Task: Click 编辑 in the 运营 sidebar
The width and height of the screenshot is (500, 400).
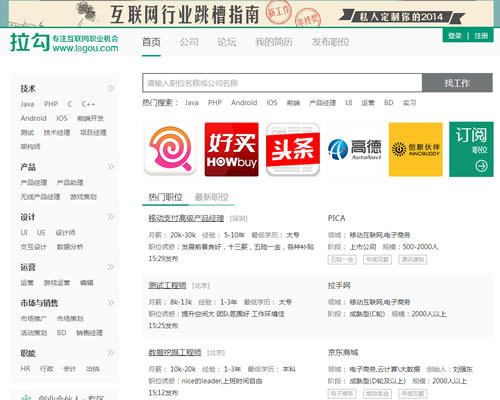Action: click(x=86, y=283)
